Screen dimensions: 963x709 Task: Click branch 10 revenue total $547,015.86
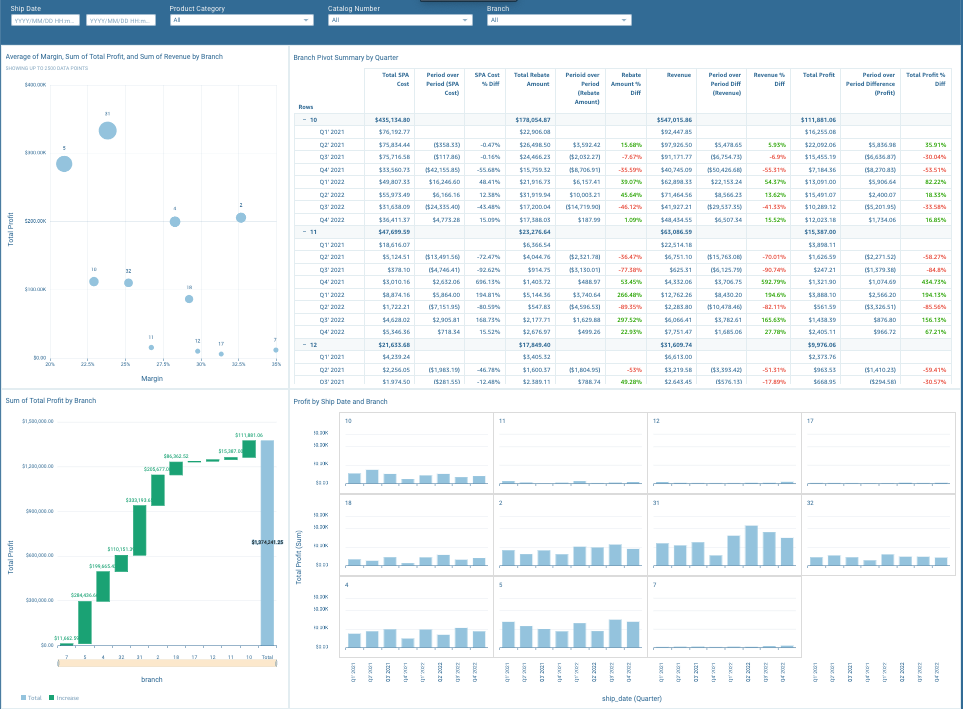tap(674, 120)
